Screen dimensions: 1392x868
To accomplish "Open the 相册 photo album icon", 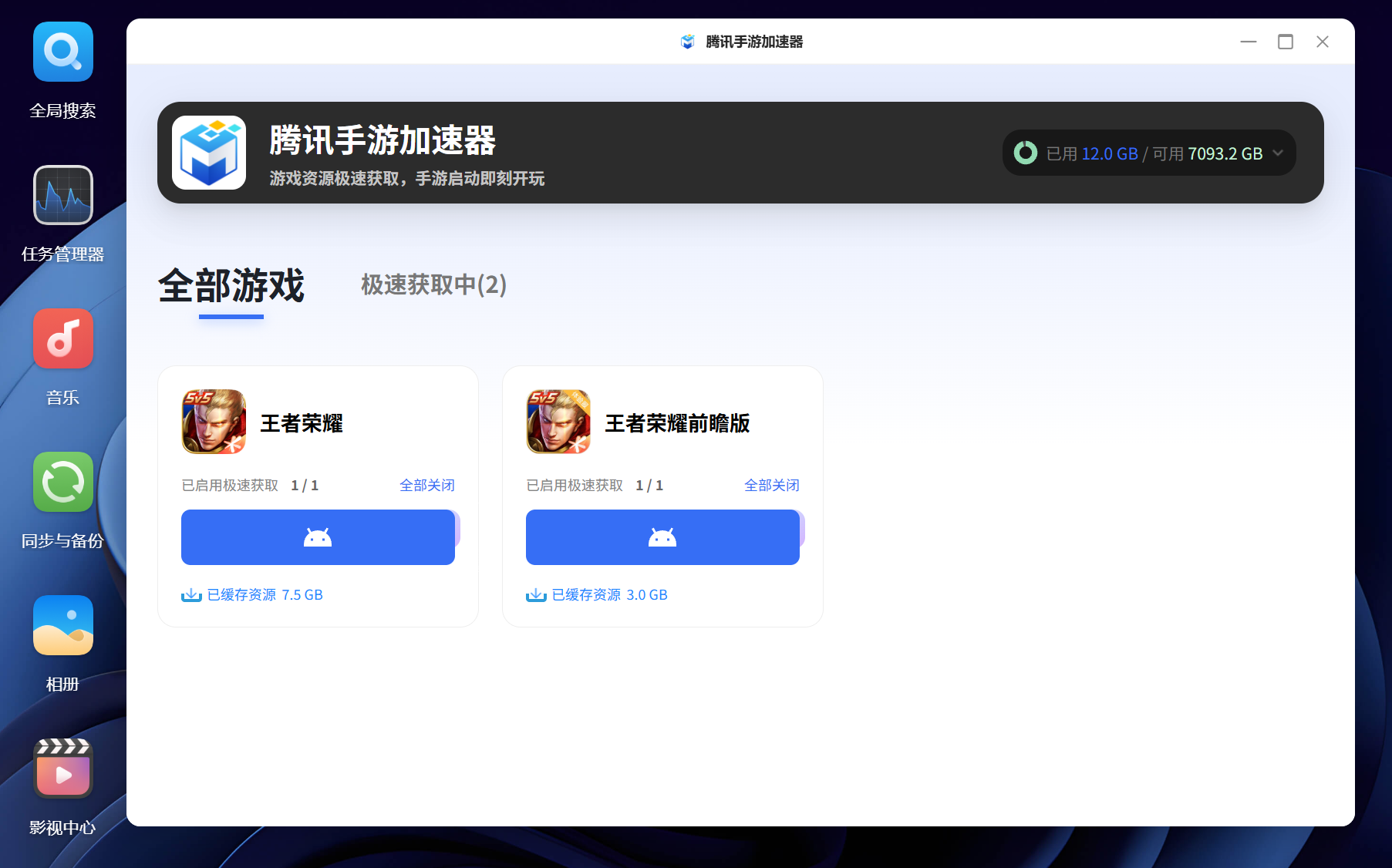I will [62, 625].
